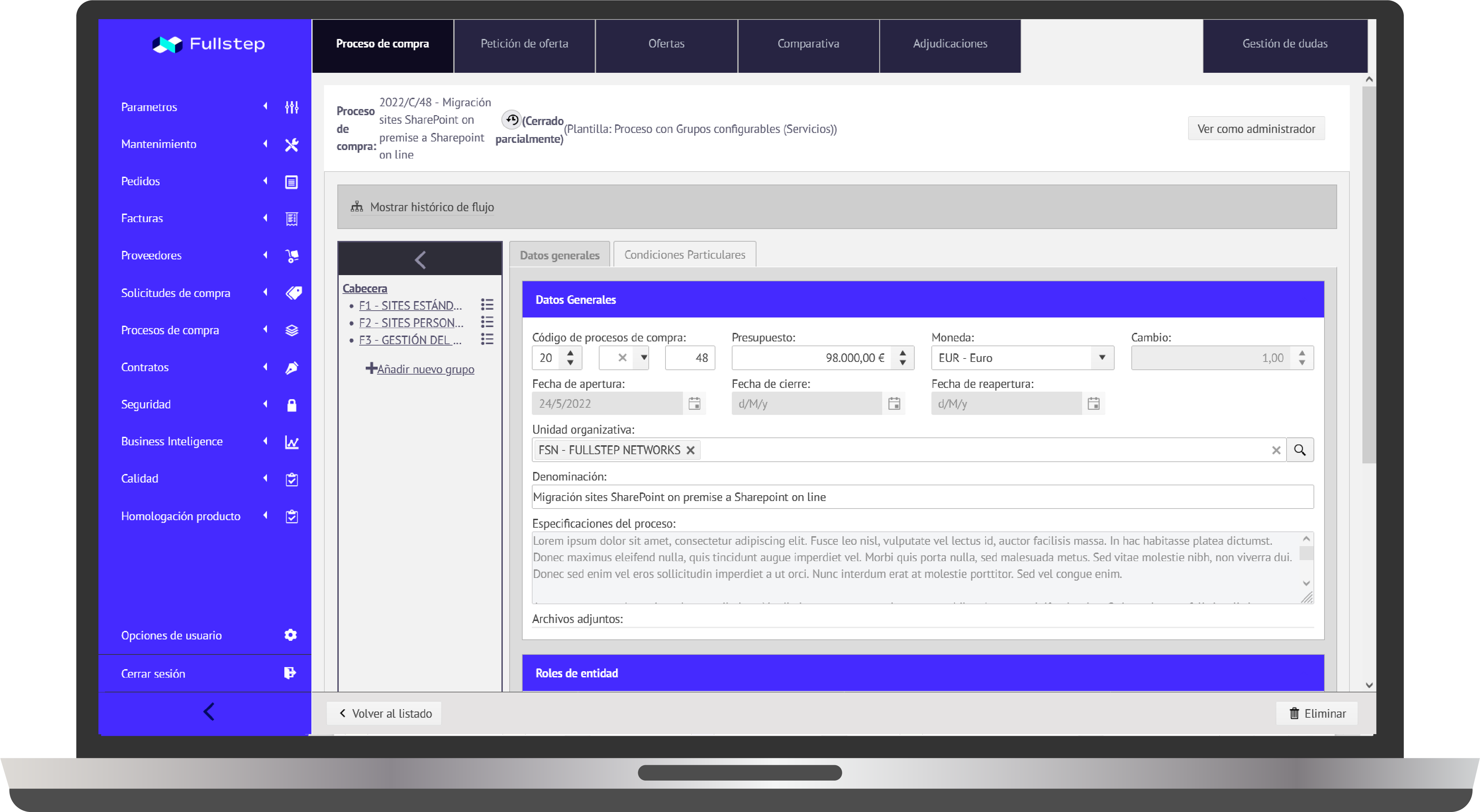This screenshot has width=1480, height=812.
Task: Click the Cerrar sesión logout icon
Action: pos(290,673)
